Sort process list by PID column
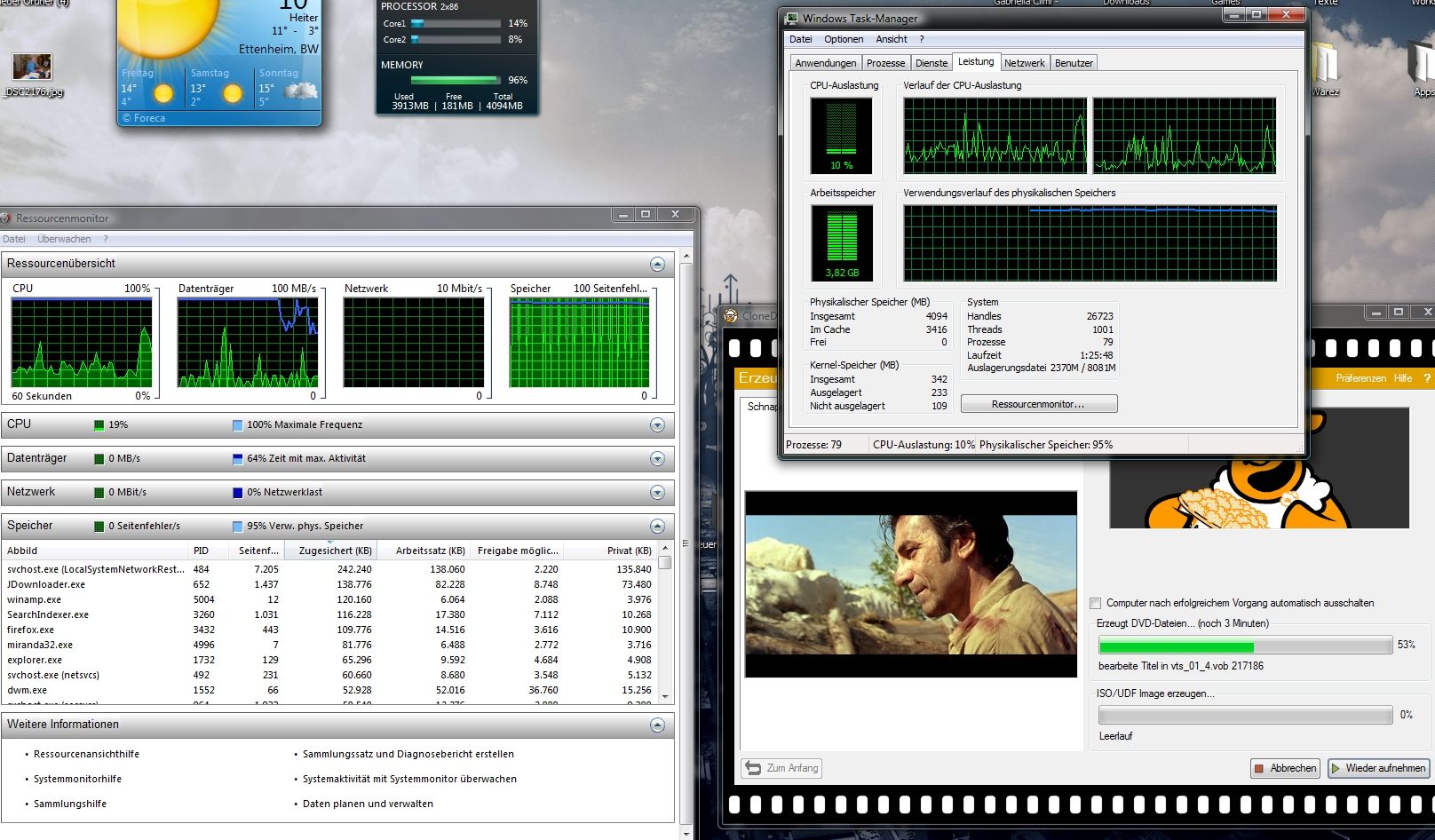This screenshot has width=1435, height=840. [210, 551]
